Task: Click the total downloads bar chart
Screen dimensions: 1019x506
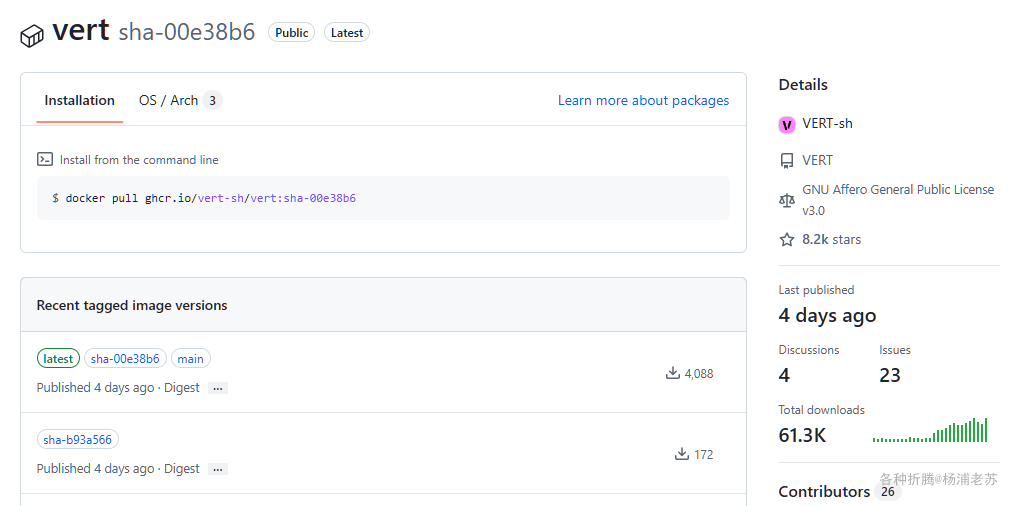Action: point(930,431)
